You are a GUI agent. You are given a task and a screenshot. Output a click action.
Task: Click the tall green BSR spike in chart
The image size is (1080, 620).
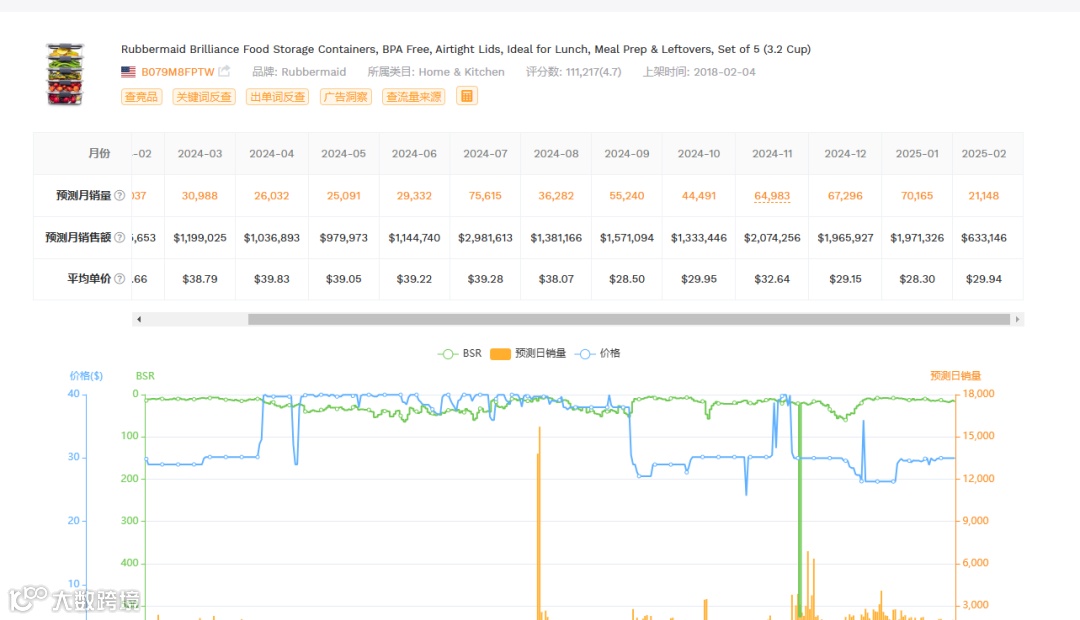(800, 510)
